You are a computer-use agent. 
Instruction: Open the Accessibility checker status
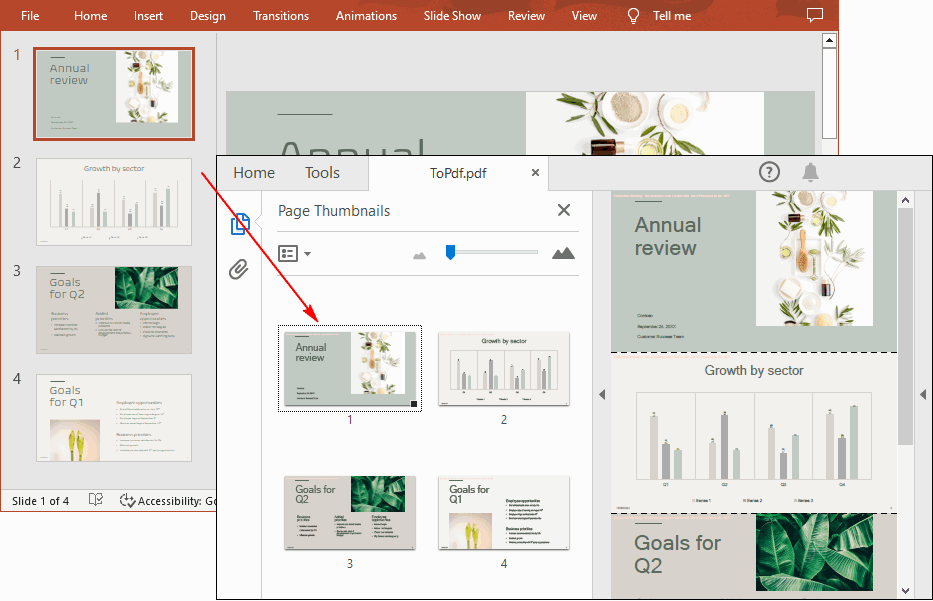pyautogui.click(x=167, y=501)
